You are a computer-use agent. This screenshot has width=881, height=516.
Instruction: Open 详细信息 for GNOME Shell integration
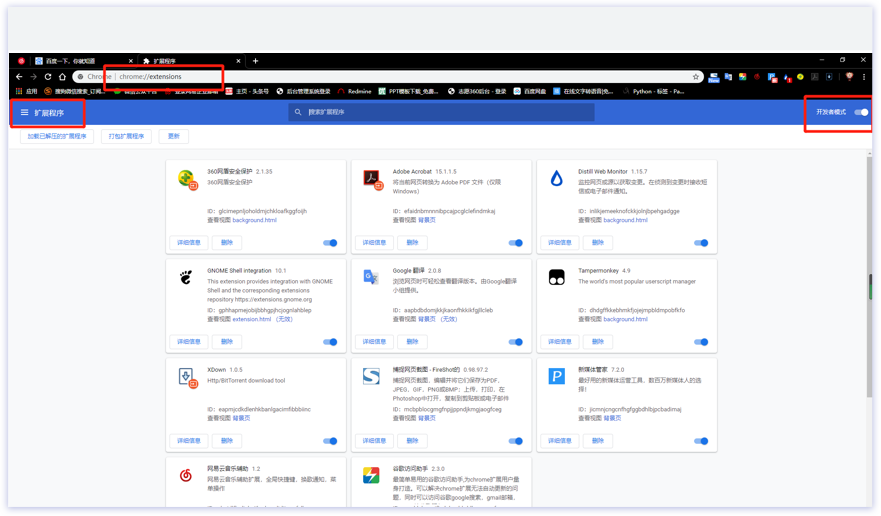click(x=189, y=342)
